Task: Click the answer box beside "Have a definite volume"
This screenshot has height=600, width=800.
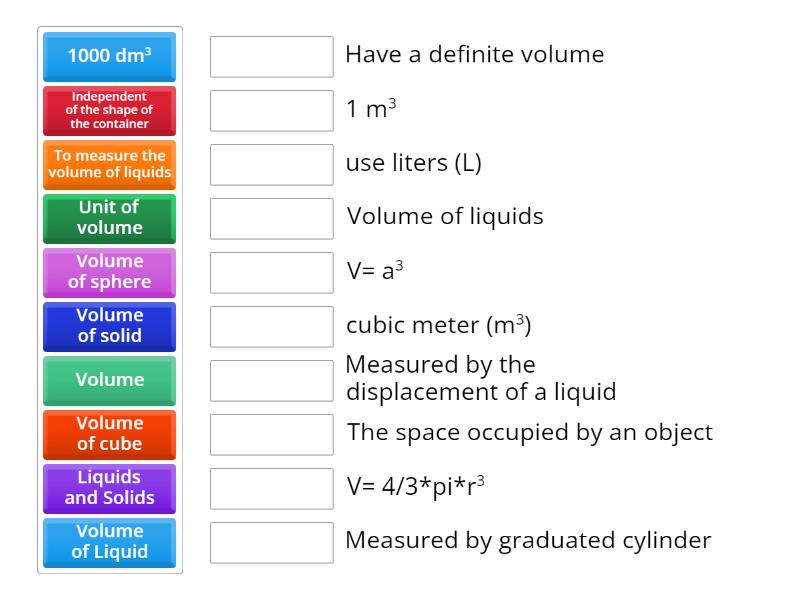Action: (271, 57)
